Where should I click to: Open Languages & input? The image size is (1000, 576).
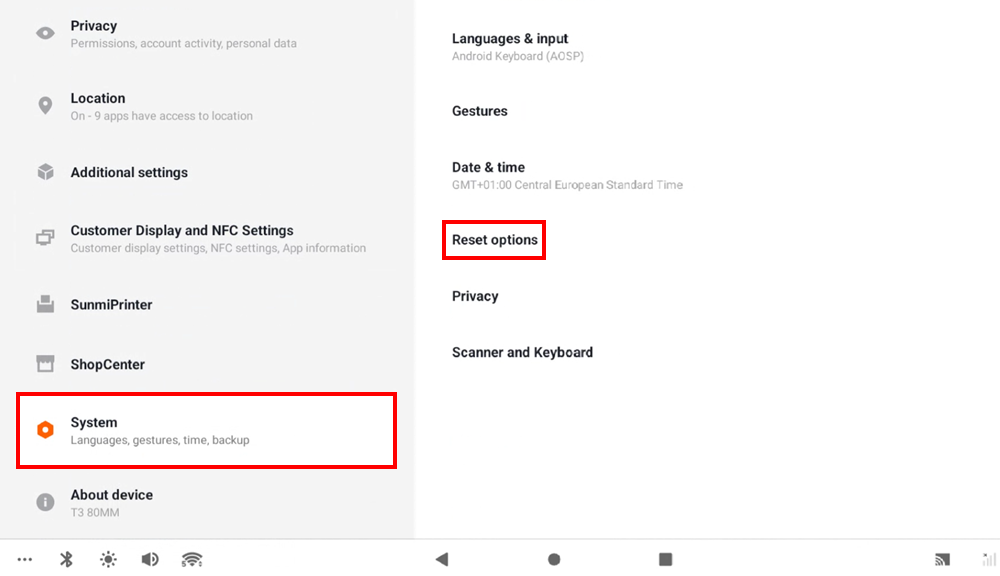click(x=510, y=47)
